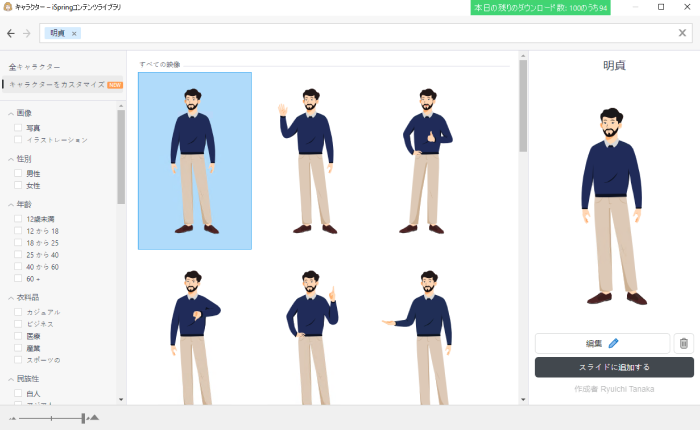Click the gallery scrollbar up arrow
The height and width of the screenshot is (430, 700).
click(x=523, y=56)
